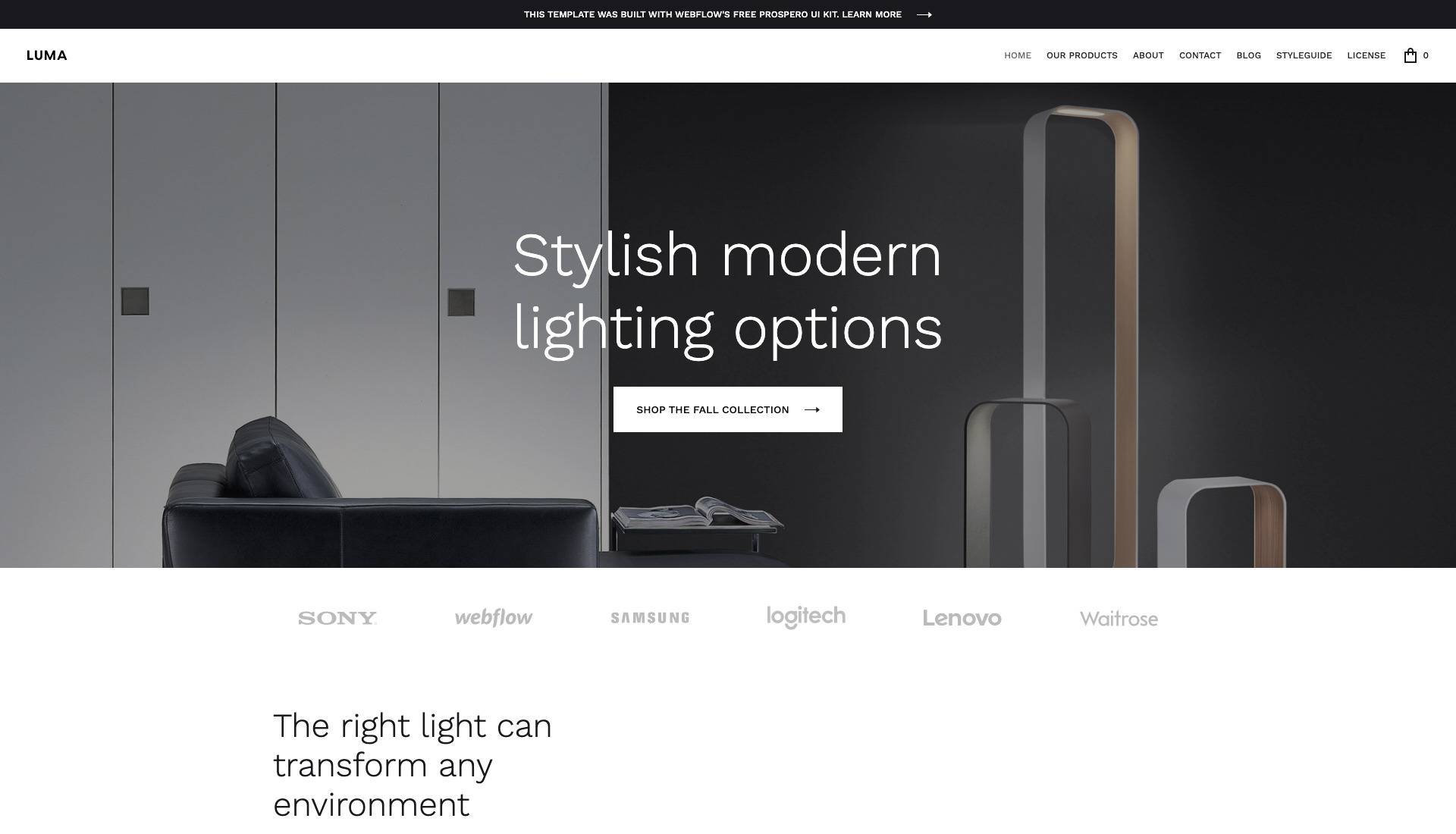Go to the LUMA home logo

(47, 55)
